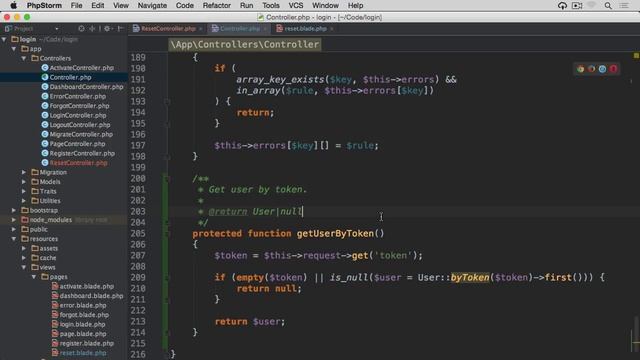Expand the bootstrap folder
The width and height of the screenshot is (640, 360).
(x=14, y=210)
